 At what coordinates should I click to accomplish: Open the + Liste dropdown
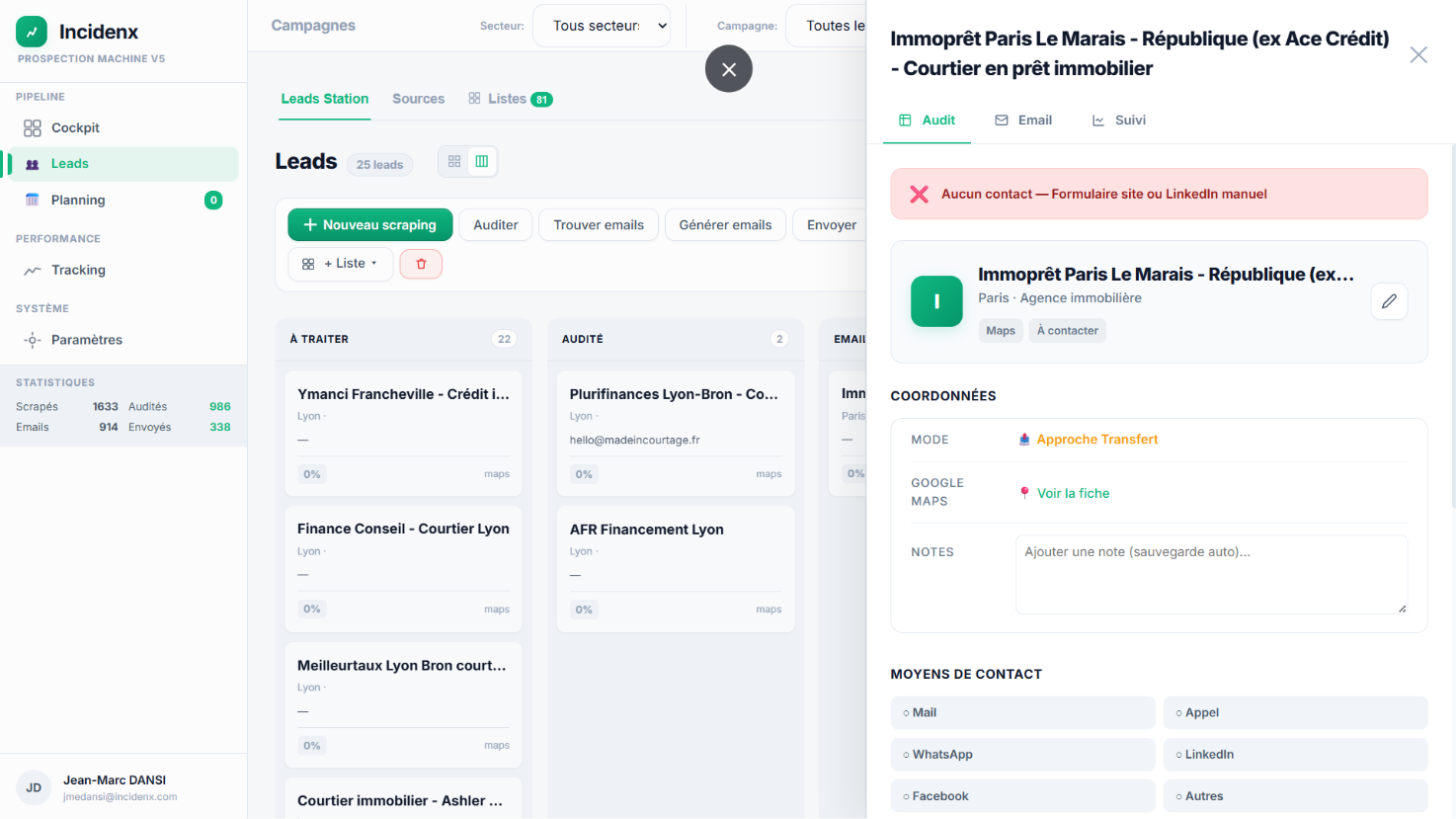click(341, 264)
